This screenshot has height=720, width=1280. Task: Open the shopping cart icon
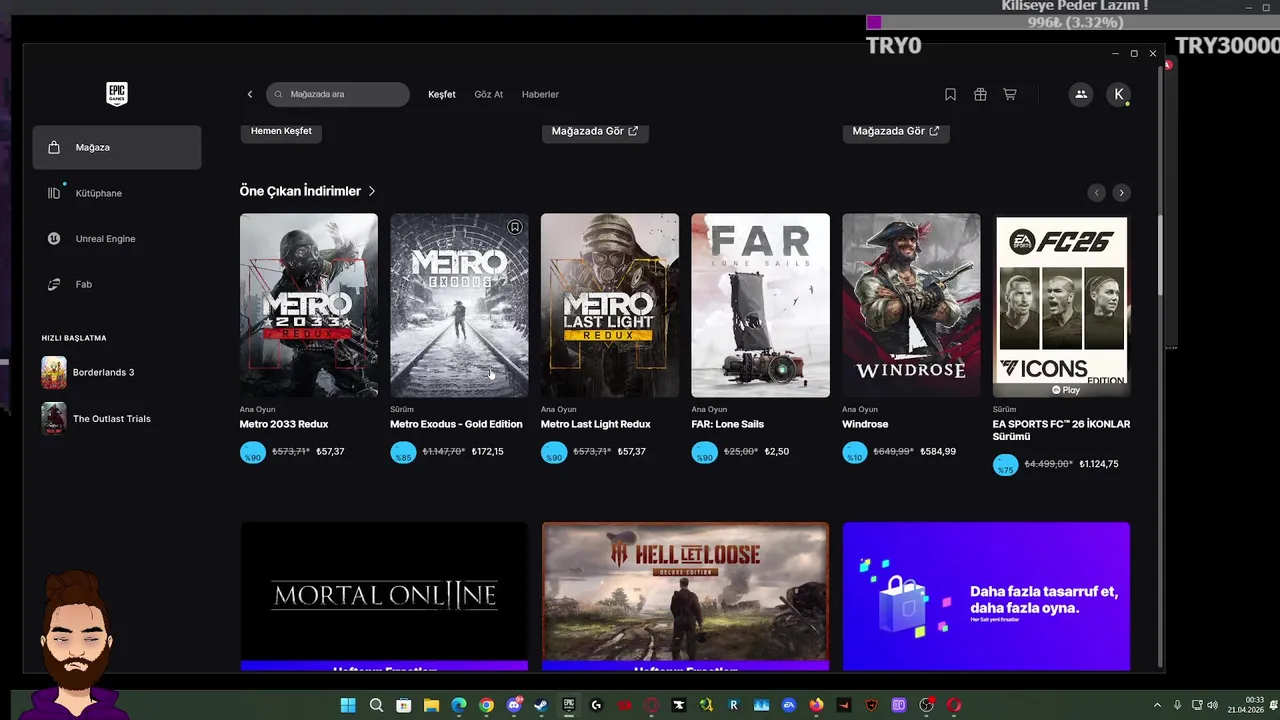(x=1010, y=94)
